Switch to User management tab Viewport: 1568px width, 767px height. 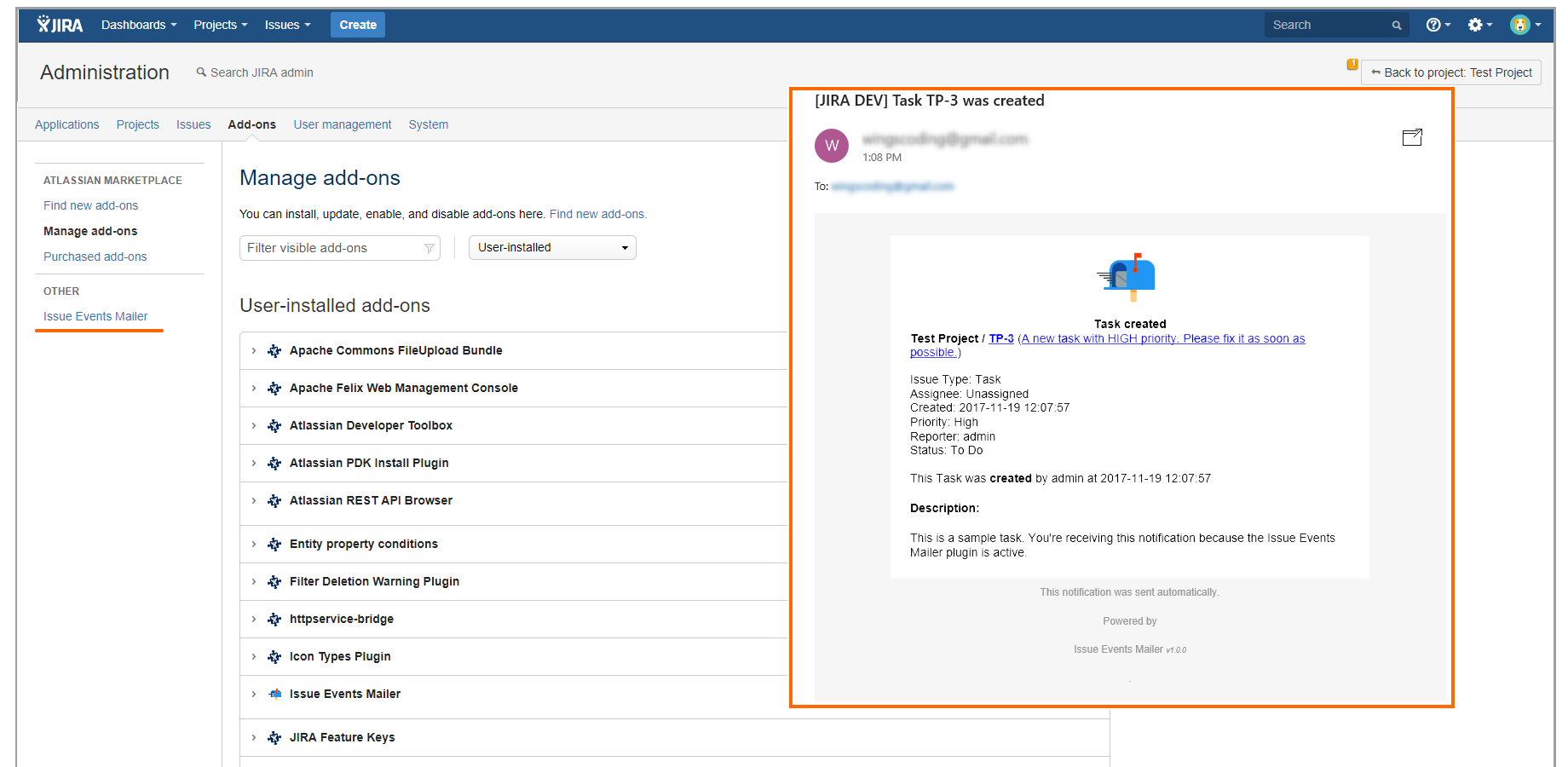point(343,124)
